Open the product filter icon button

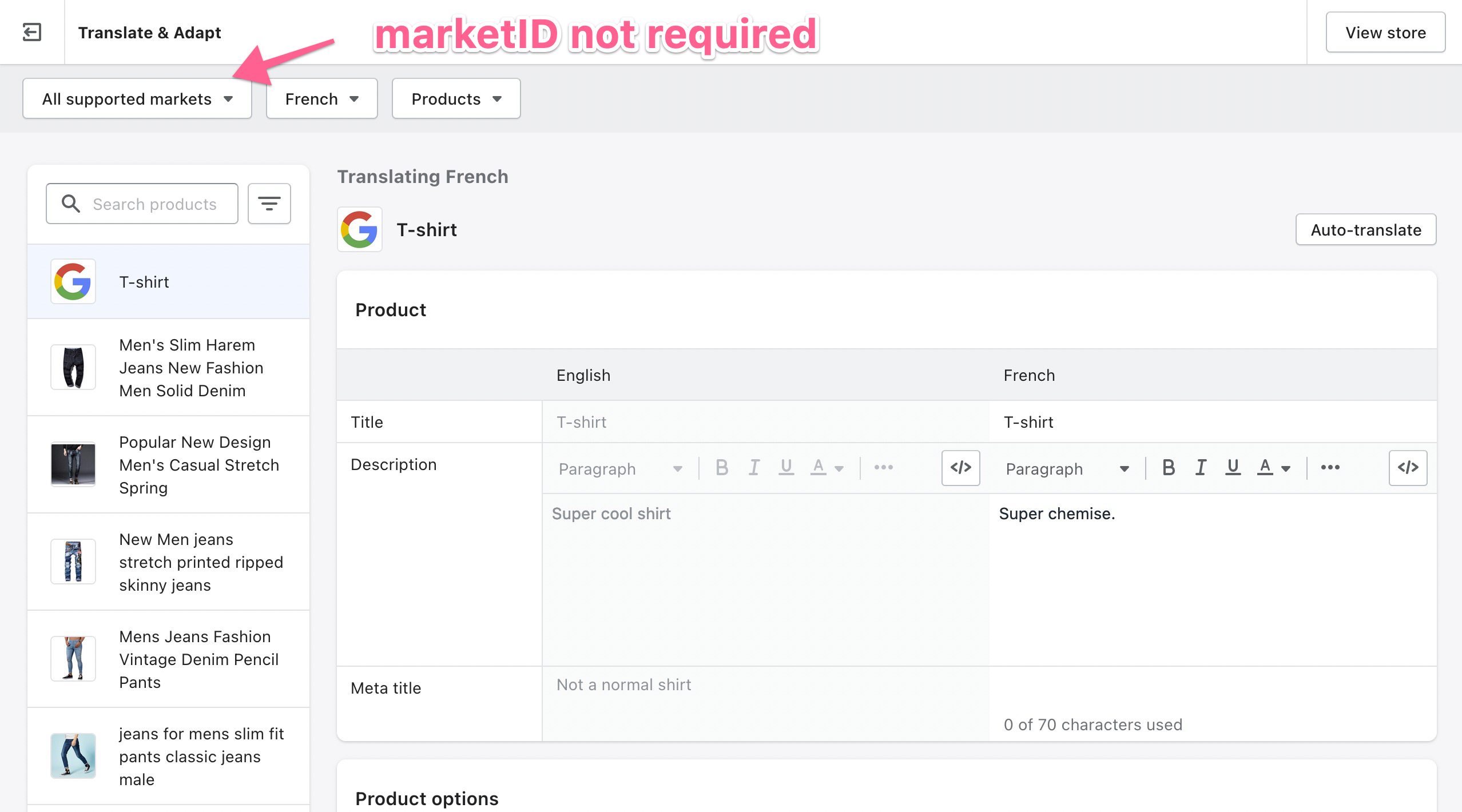coord(269,204)
